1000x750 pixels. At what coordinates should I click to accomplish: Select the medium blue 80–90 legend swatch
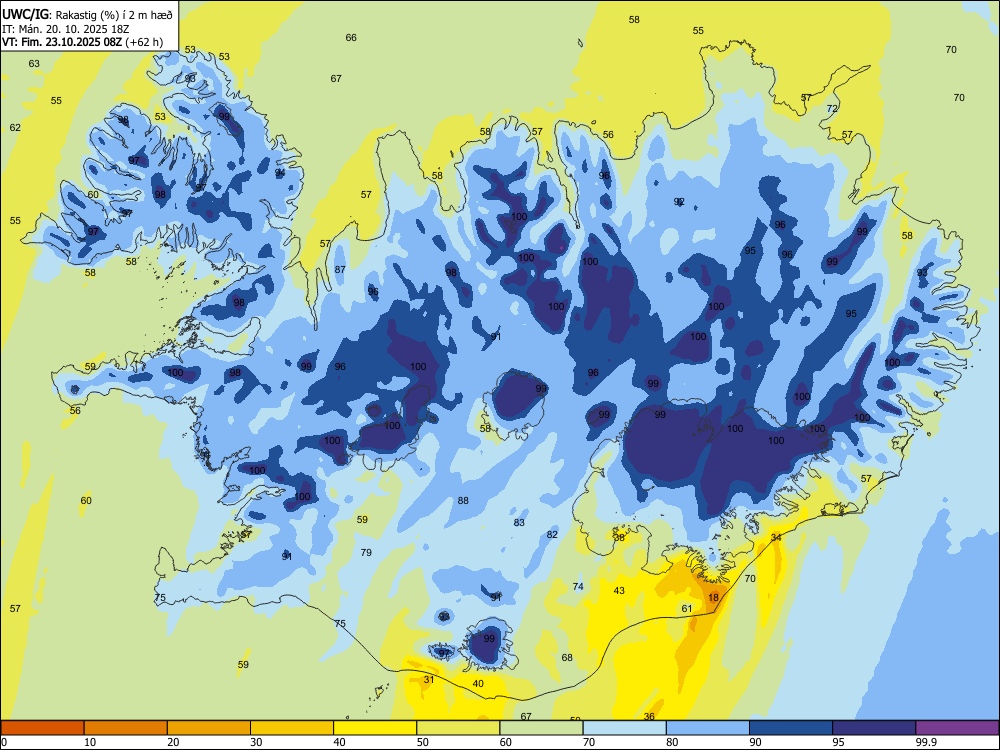click(708, 728)
